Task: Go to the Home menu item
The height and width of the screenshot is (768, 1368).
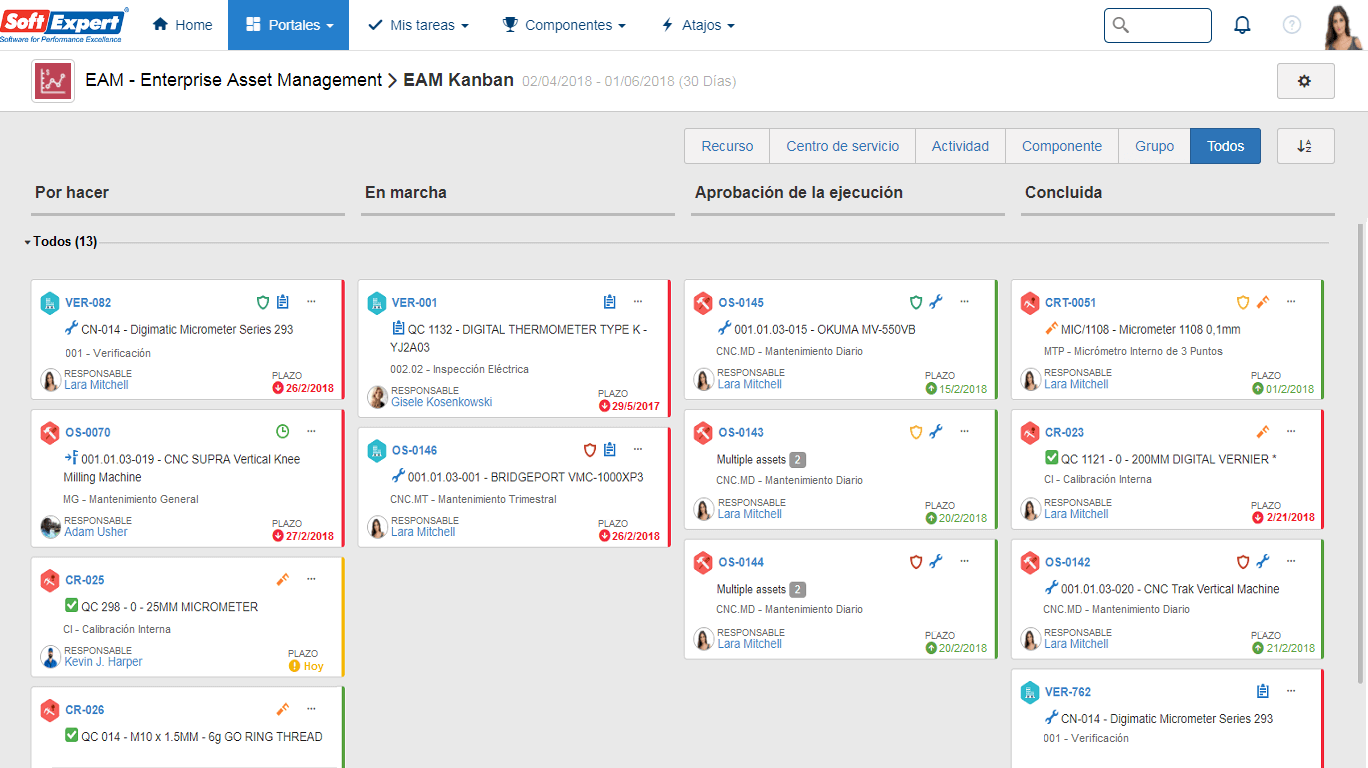Action: tap(182, 25)
